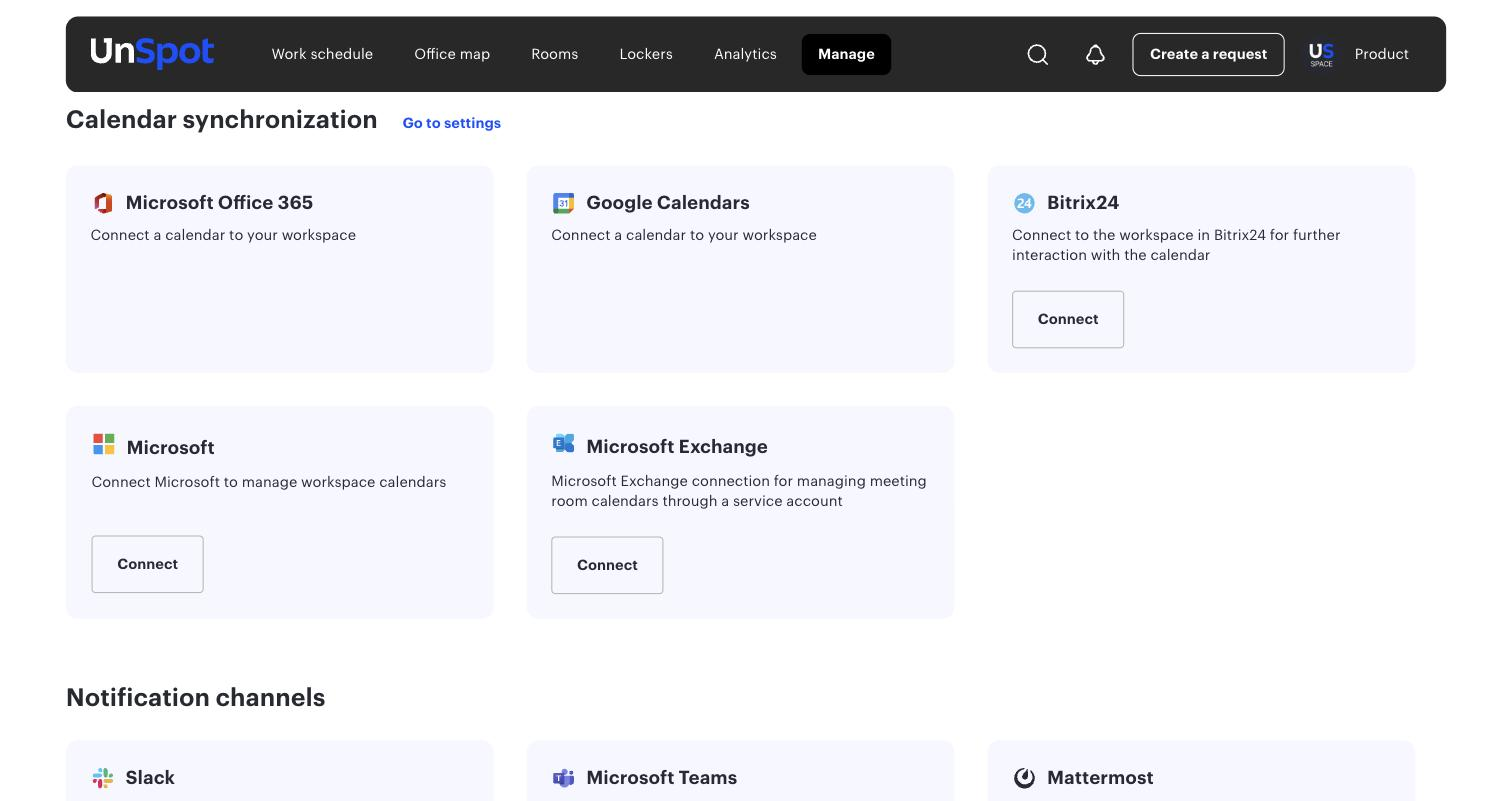This screenshot has height=801, width=1512.
Task: Click the UnSpot logo
Action: [152, 53]
